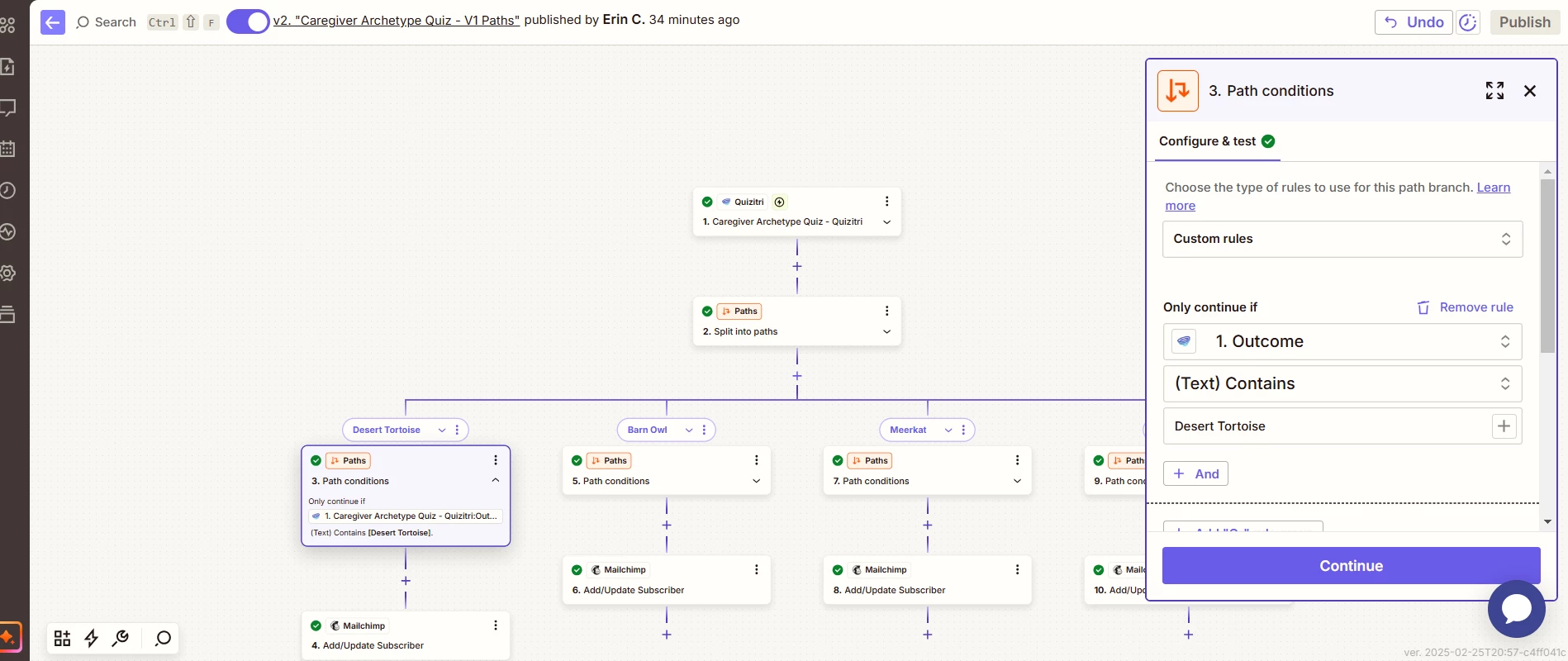Open the v2 Caregiver Archetype Quiz version link

pyautogui.click(x=397, y=20)
